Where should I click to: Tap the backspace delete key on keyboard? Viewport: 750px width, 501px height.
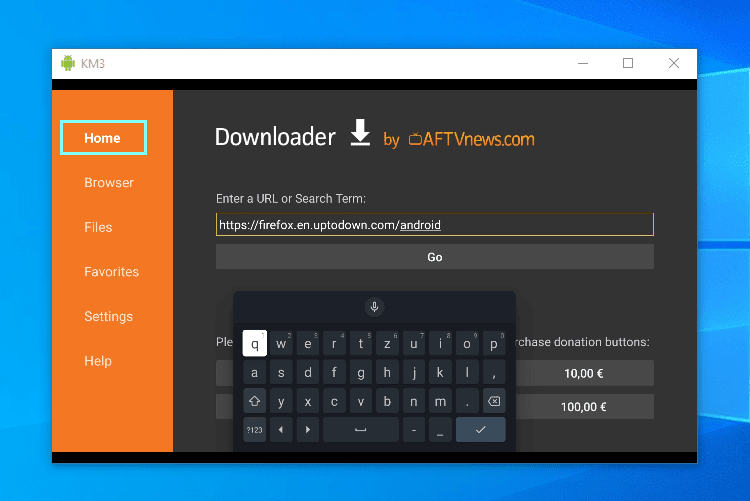point(494,401)
